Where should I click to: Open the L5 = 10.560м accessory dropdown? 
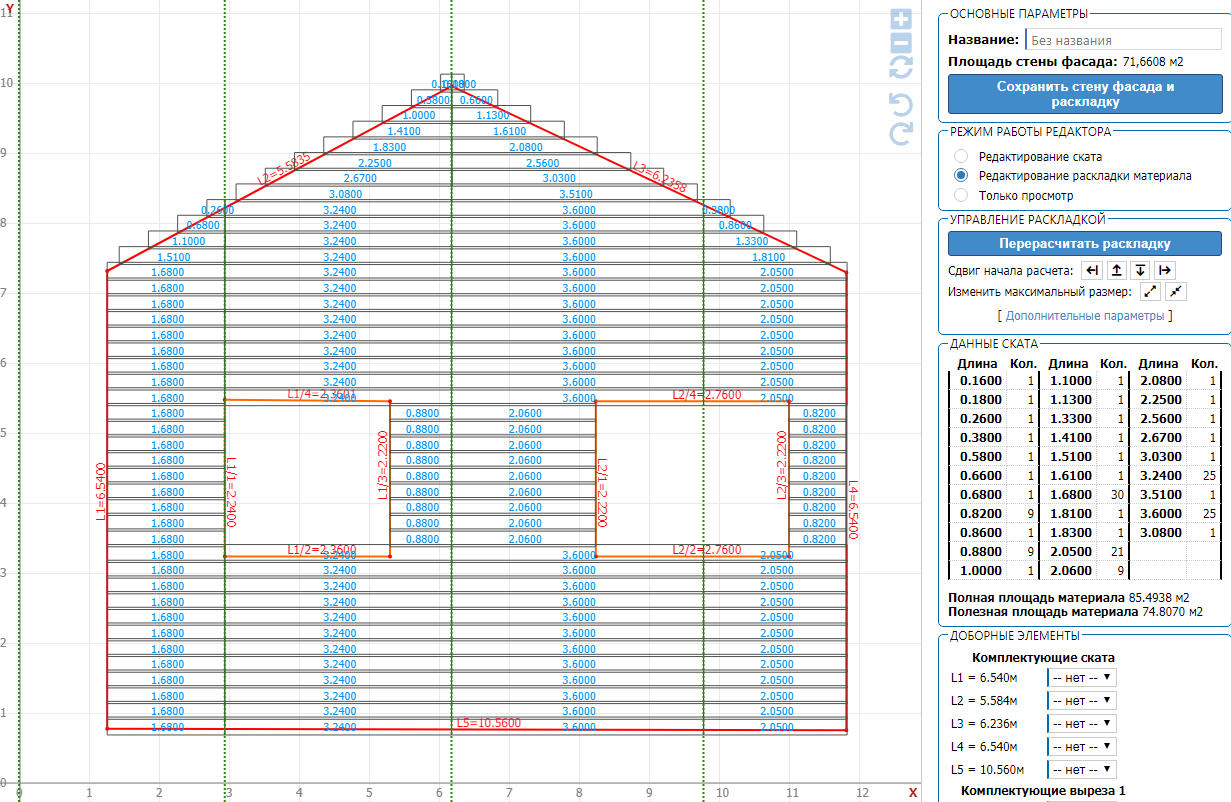1082,769
